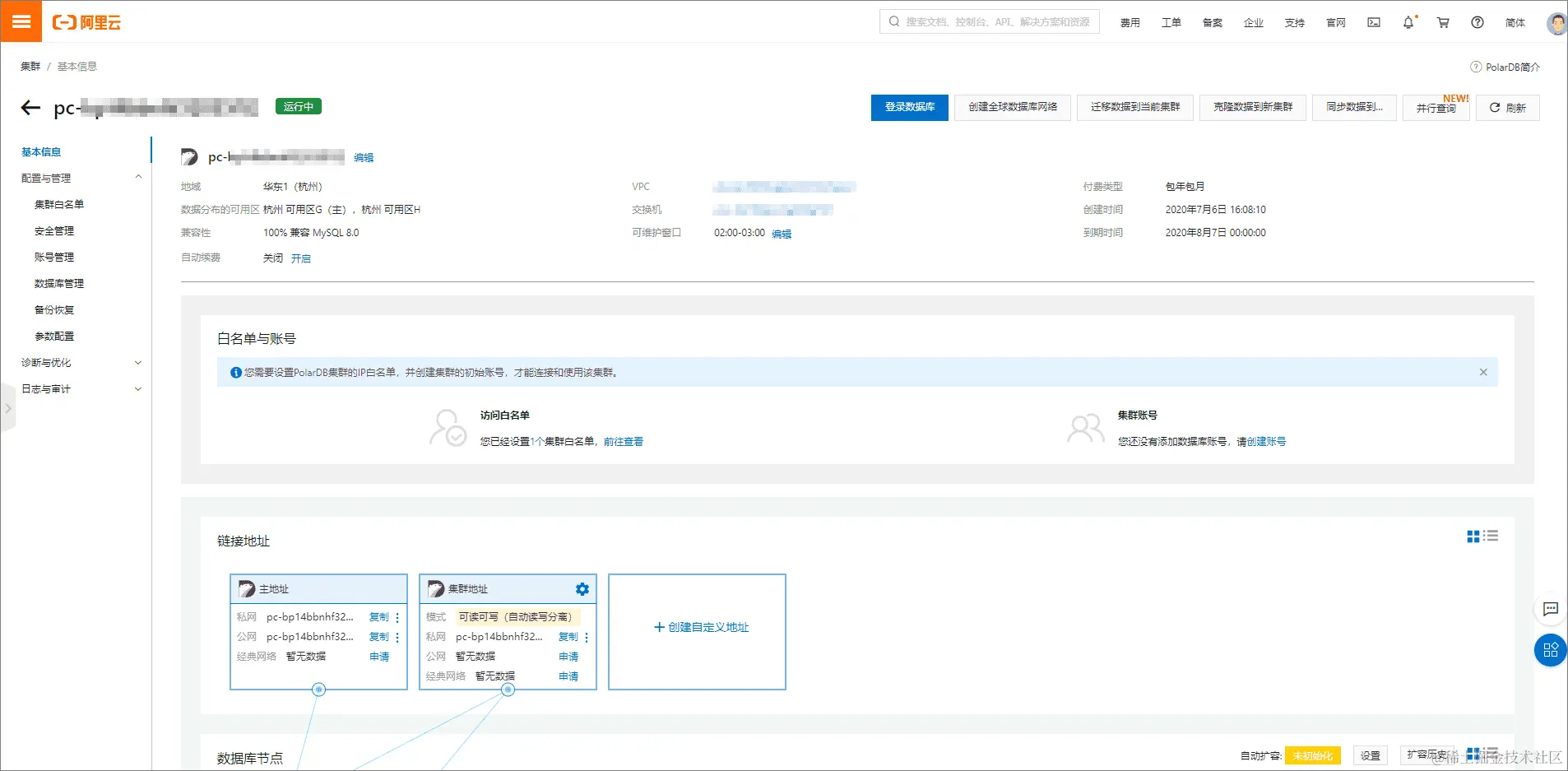Select 基本信息 in the sidebar
The image size is (1568, 771).
coord(41,151)
